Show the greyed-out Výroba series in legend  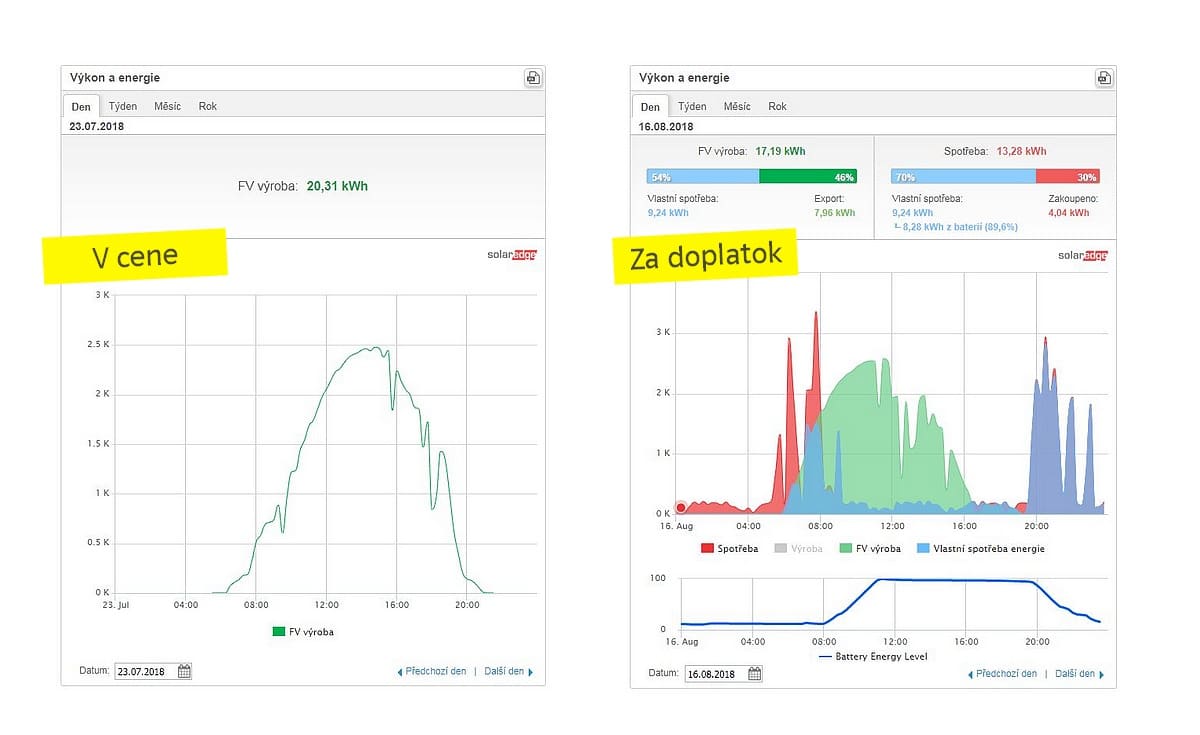click(798, 549)
